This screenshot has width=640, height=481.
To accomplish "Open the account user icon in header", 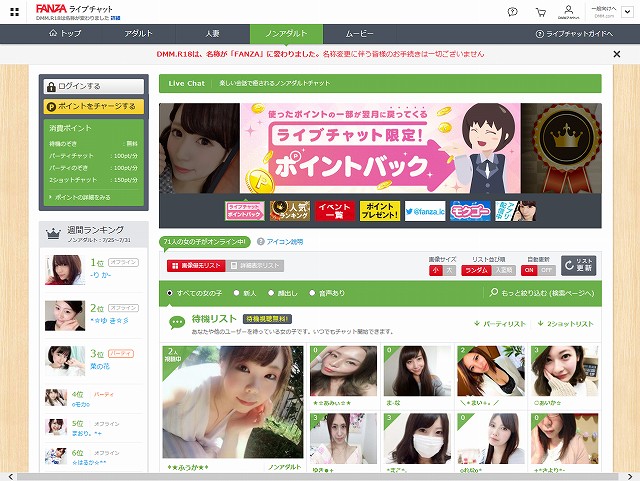I will (x=567, y=12).
